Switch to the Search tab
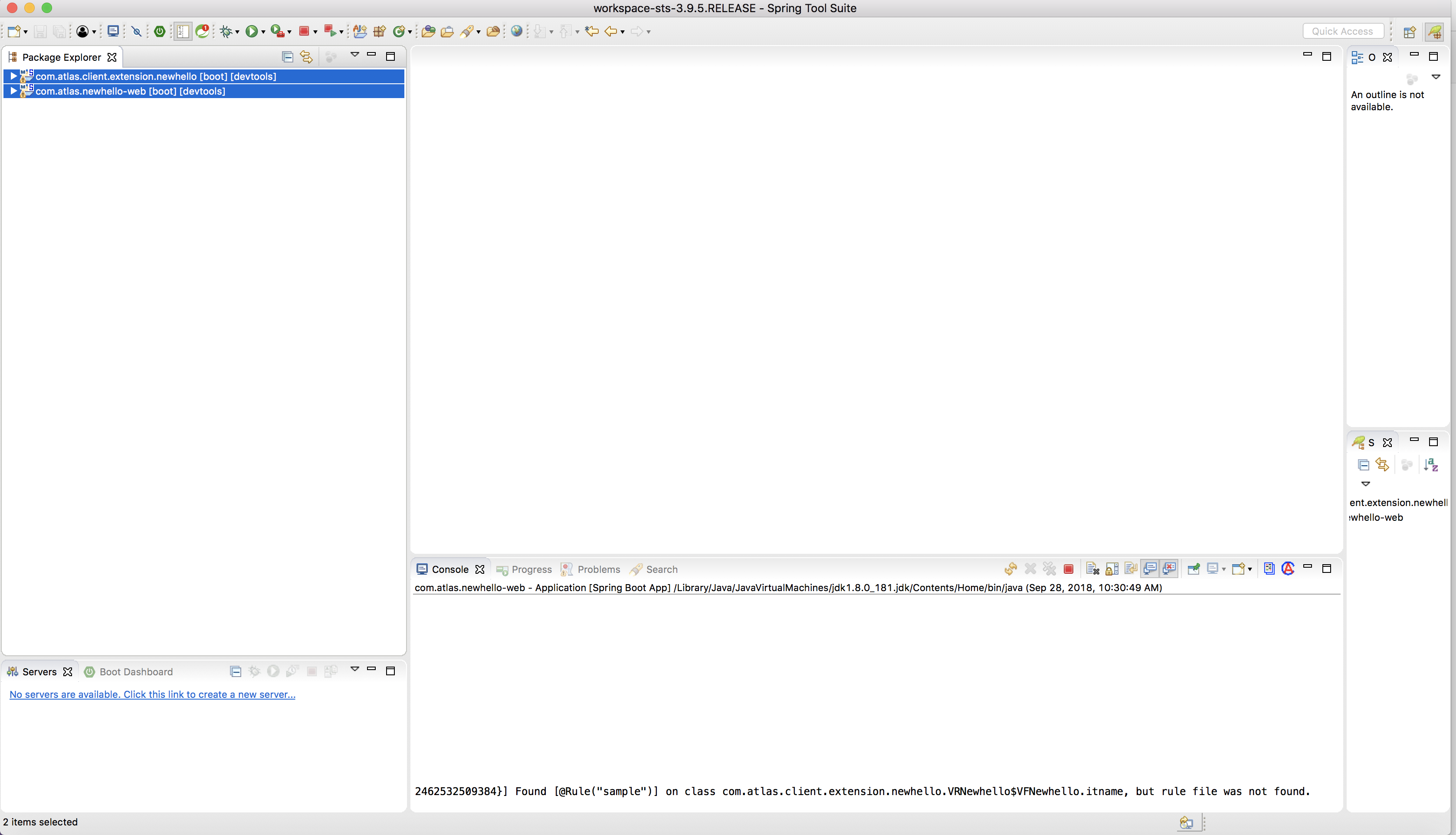 click(x=653, y=569)
